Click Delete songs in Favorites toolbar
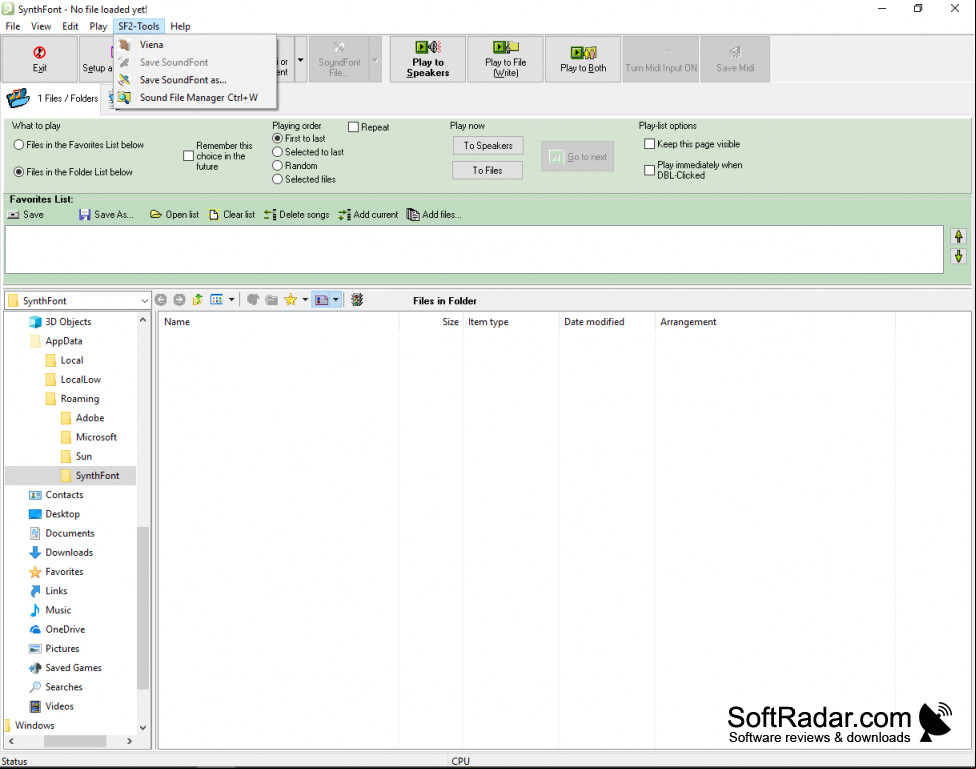Screen dimensions: 976x769 [x=296, y=215]
